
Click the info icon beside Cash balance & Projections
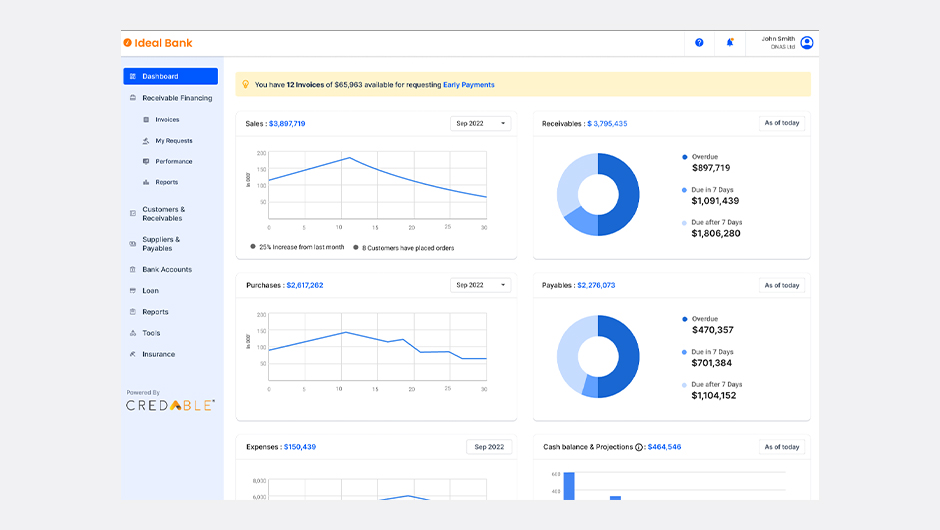click(x=639, y=447)
